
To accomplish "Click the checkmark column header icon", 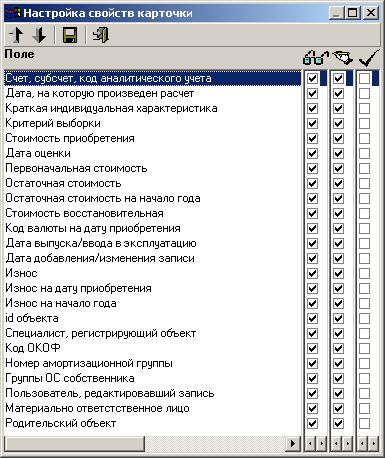I will (x=369, y=57).
